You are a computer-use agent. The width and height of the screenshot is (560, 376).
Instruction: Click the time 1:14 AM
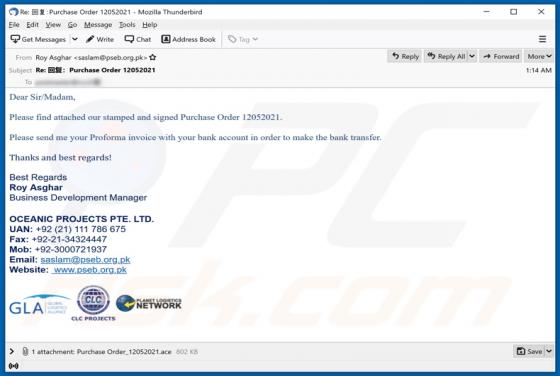(x=539, y=70)
